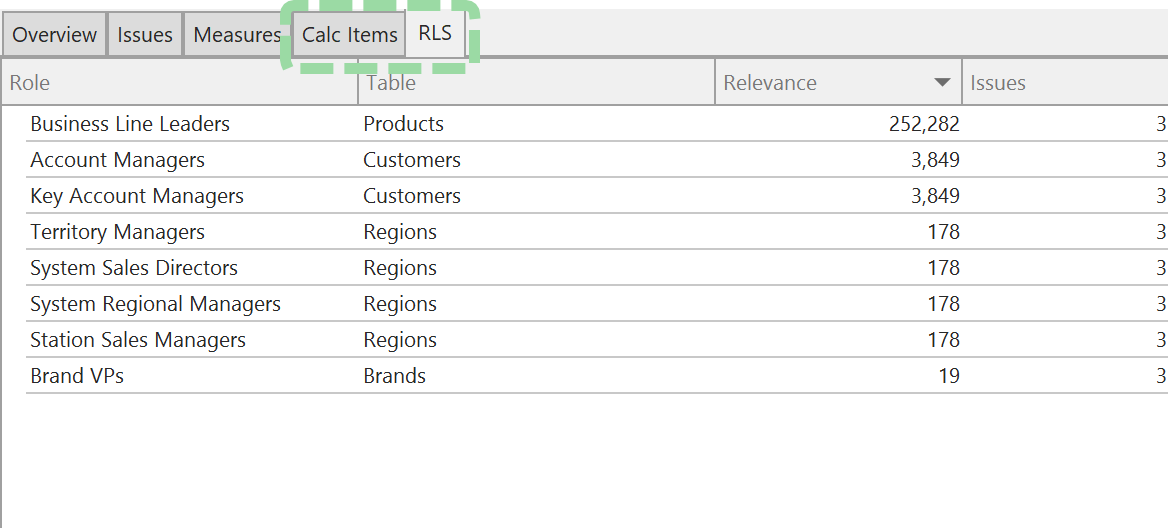The height and width of the screenshot is (528, 1168).
Task: Click Regions in the System Sales Directors row
Action: pos(400,267)
